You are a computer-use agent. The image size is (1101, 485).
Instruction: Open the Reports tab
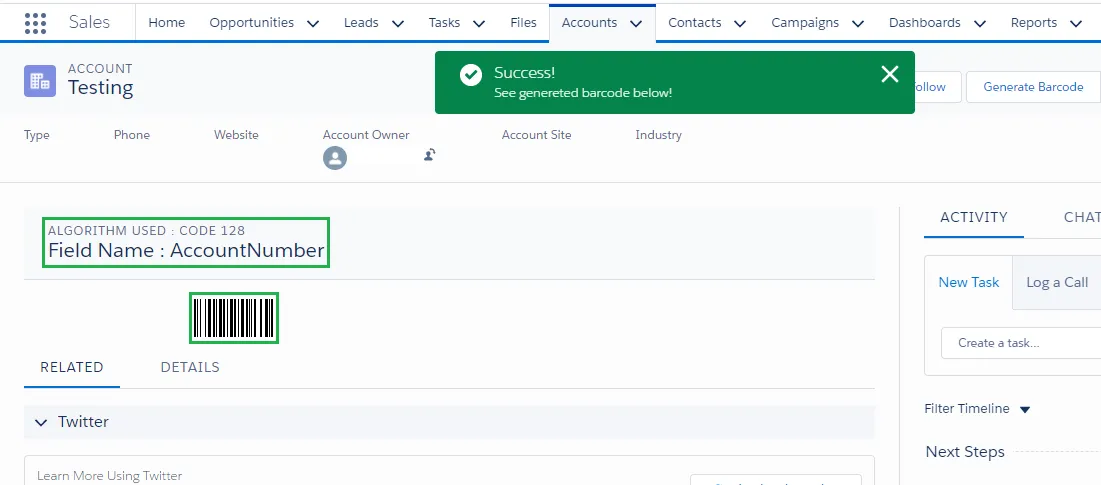pos(1034,22)
